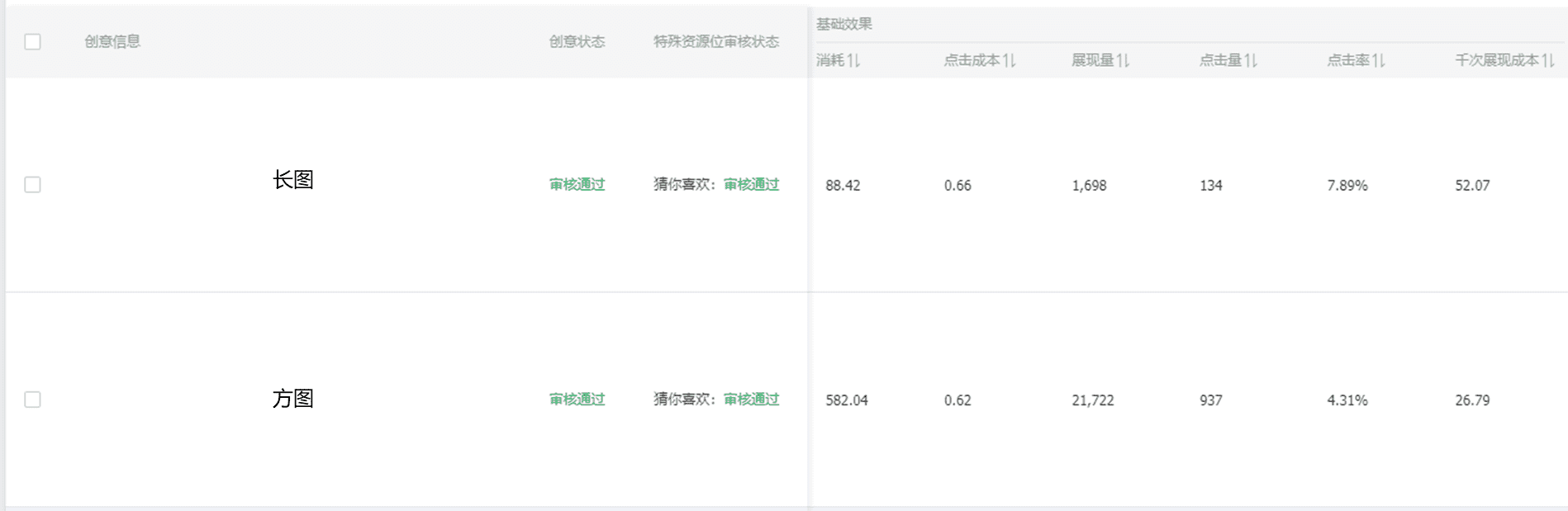
Task: Click the 展现量 value 1,698
Action: (1089, 186)
